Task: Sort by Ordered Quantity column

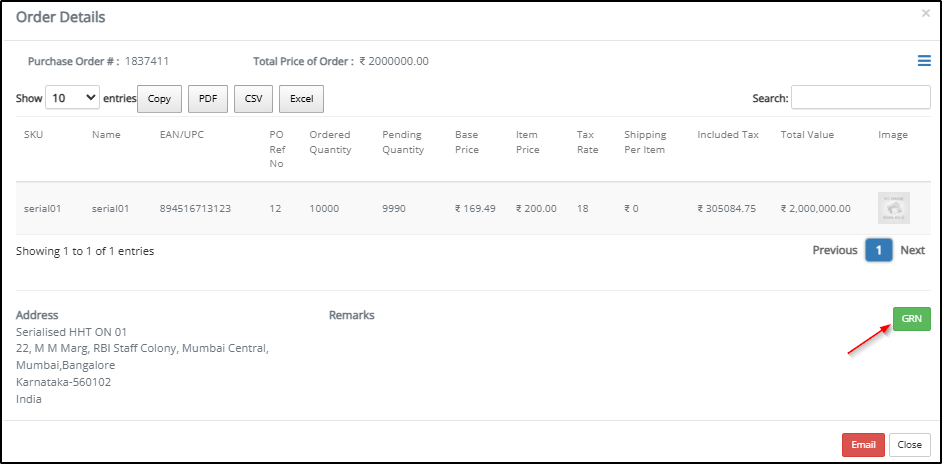Action: [329, 142]
